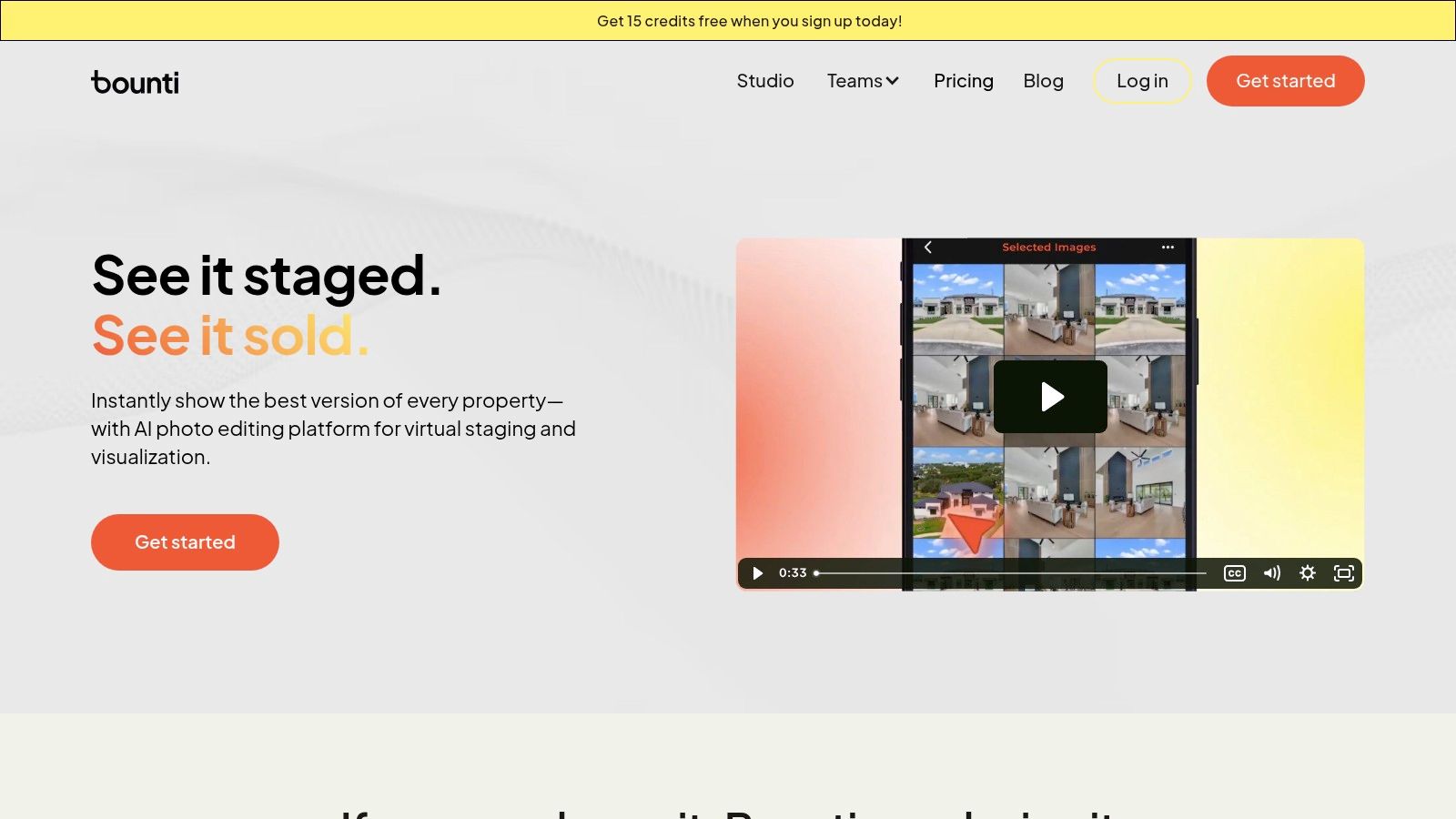Click the small play button in the video controls
1456x819 pixels.
point(756,573)
